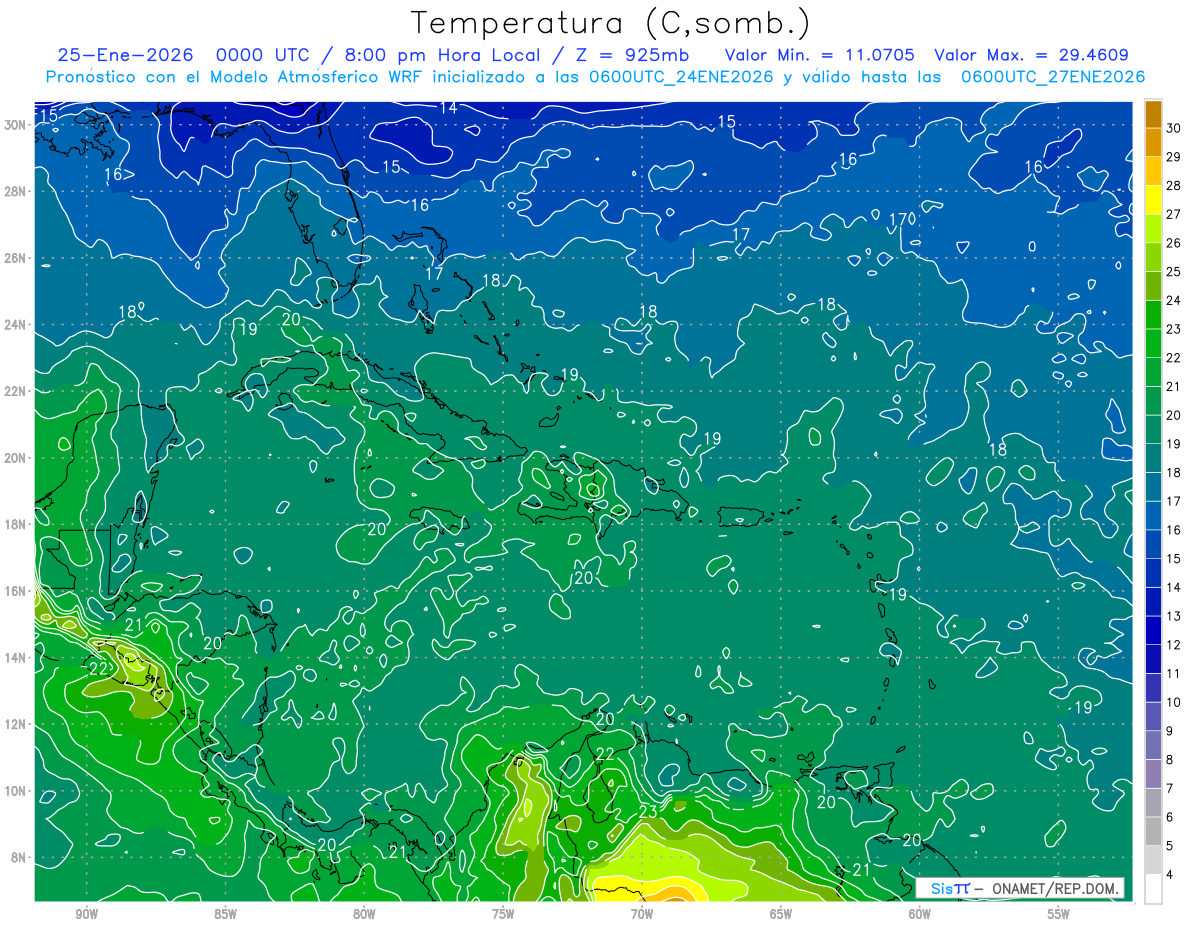Image resolution: width=1200 pixels, height=927 pixels.
Task: Click the '90W' longitude axis label
Action: coord(86,914)
